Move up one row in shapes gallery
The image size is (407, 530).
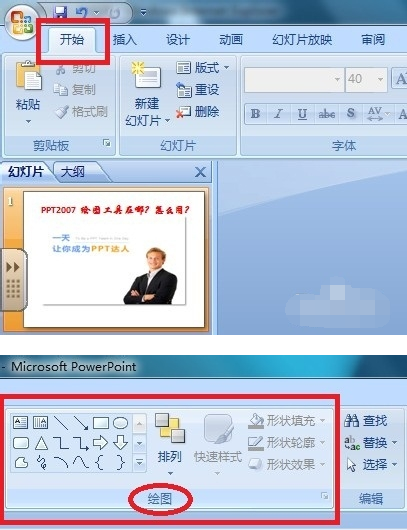(140, 423)
